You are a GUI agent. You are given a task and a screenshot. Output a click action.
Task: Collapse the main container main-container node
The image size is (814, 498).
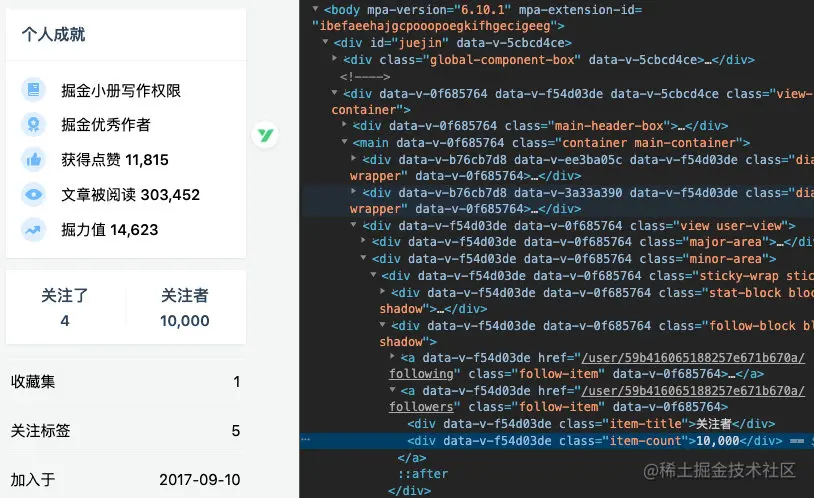point(344,141)
